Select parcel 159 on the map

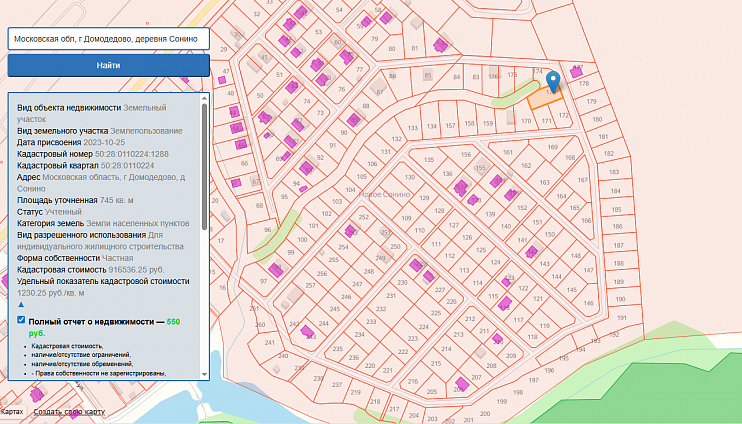[x=488, y=124]
